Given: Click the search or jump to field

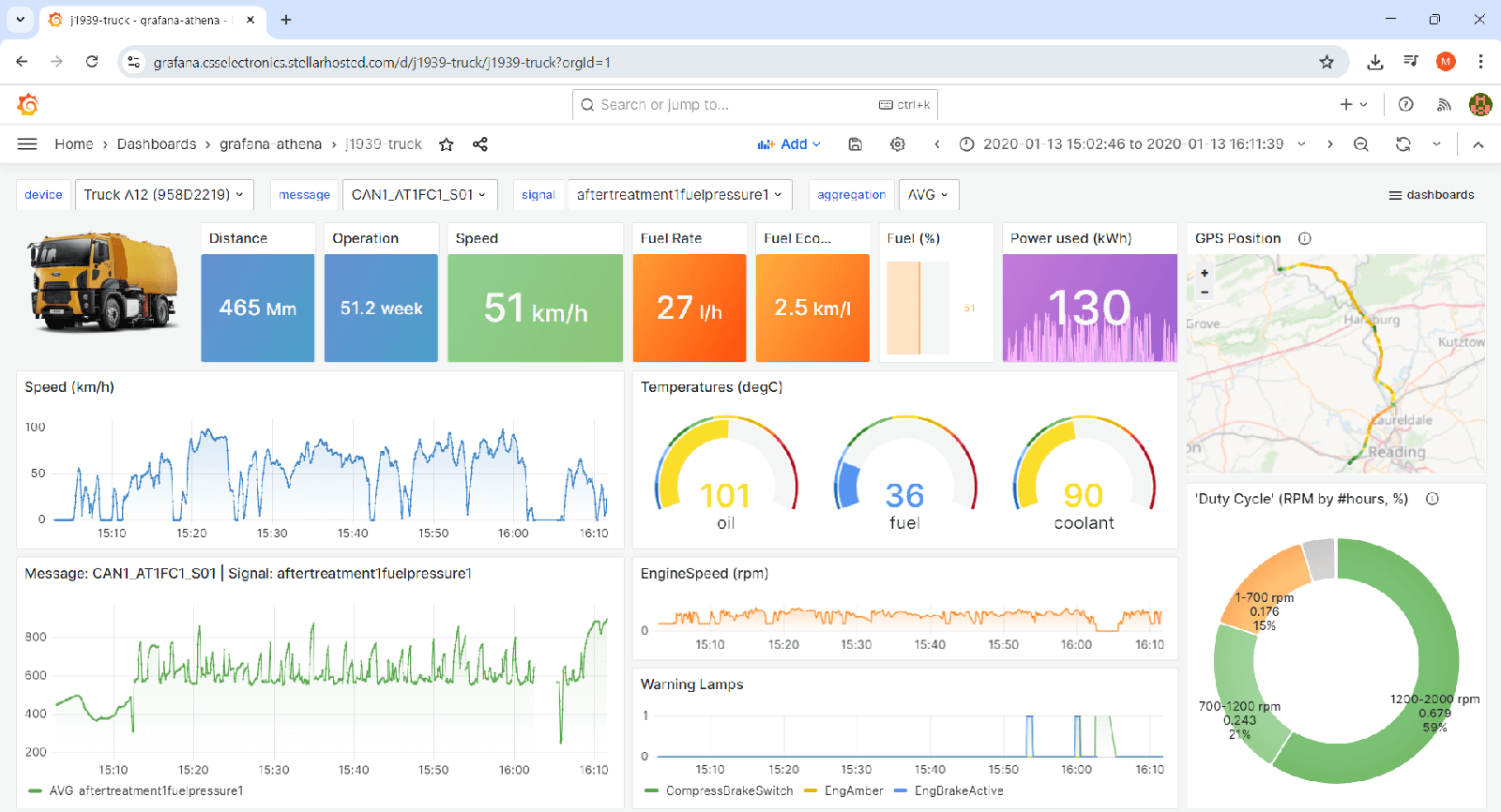Looking at the screenshot, I should click(755, 105).
